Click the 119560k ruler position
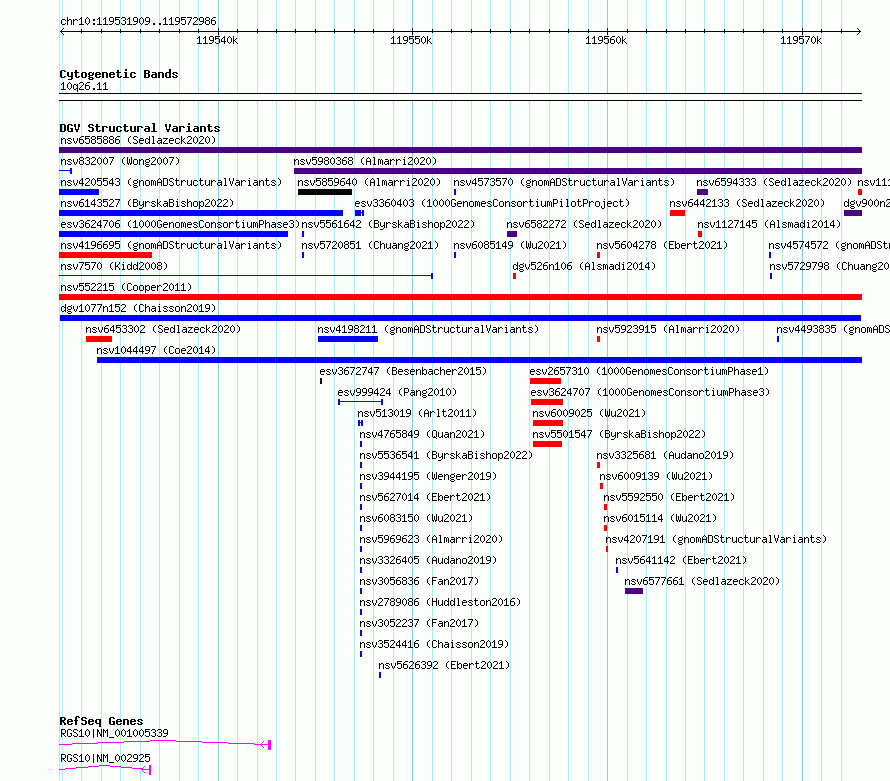 (606, 40)
